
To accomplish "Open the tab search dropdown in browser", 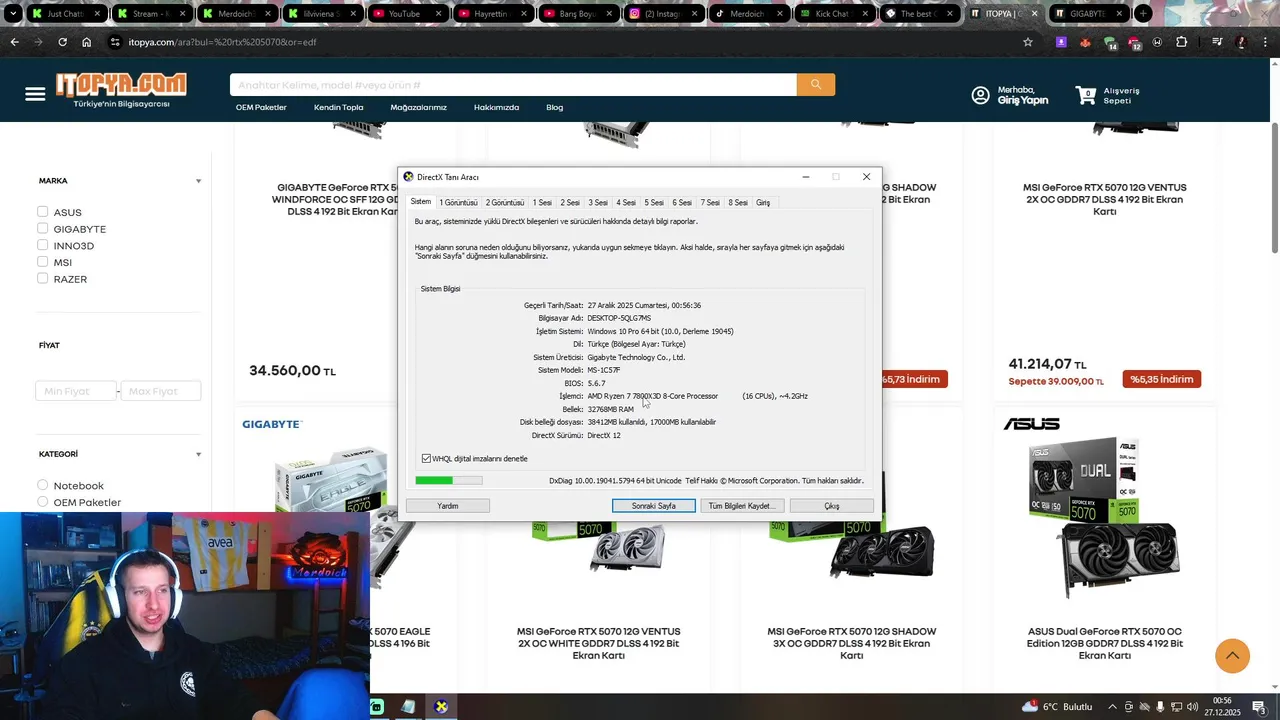I will (13, 14).
